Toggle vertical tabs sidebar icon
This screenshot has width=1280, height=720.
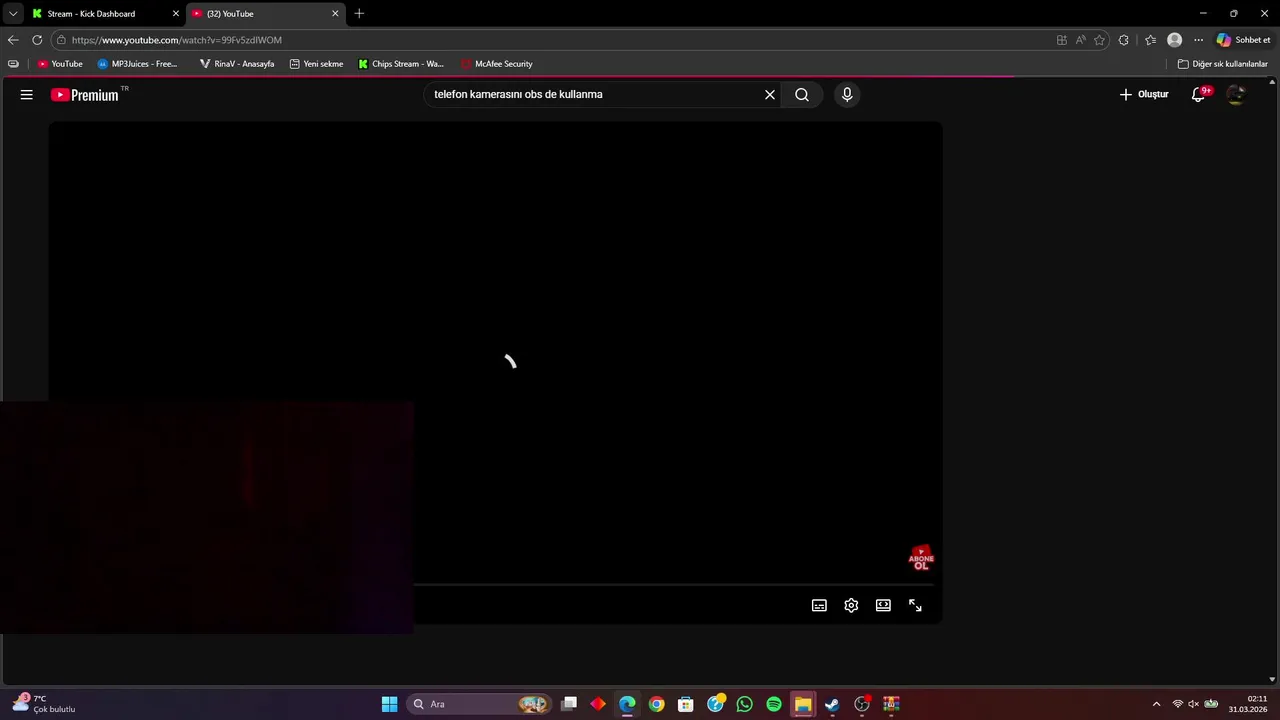tap(13, 64)
